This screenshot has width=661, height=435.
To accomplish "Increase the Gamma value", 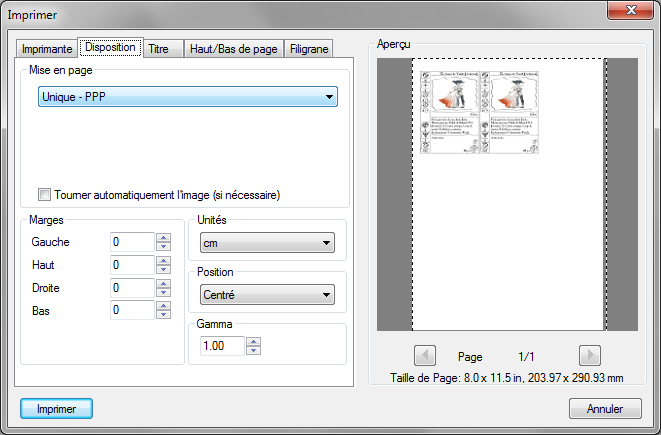I will [x=253, y=341].
